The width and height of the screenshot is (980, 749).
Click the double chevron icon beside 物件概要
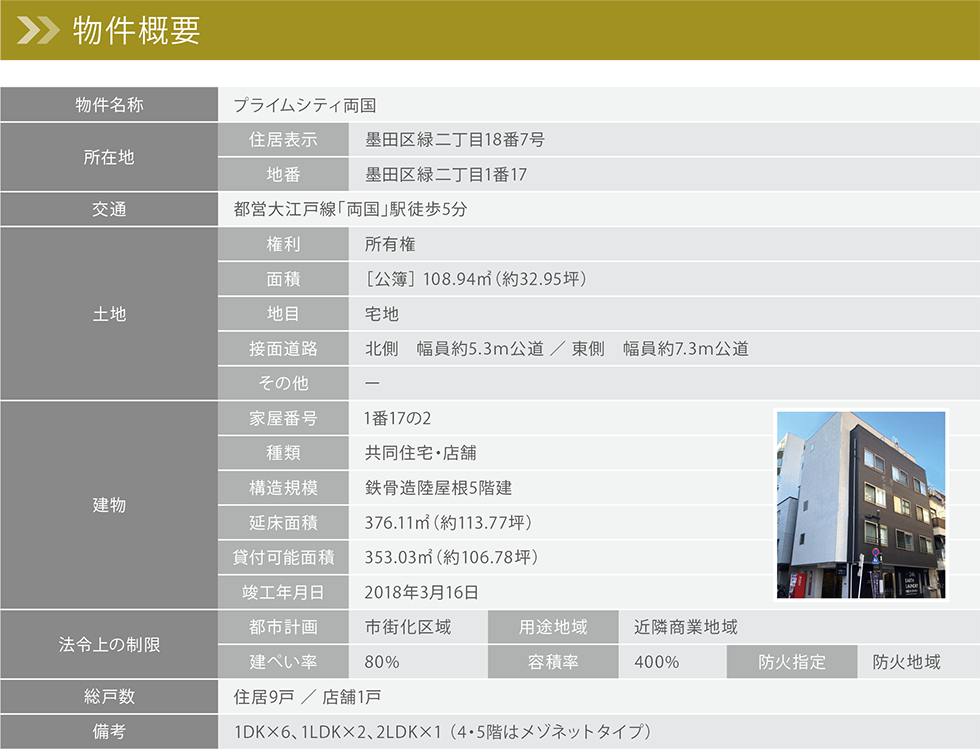click(x=38, y=32)
